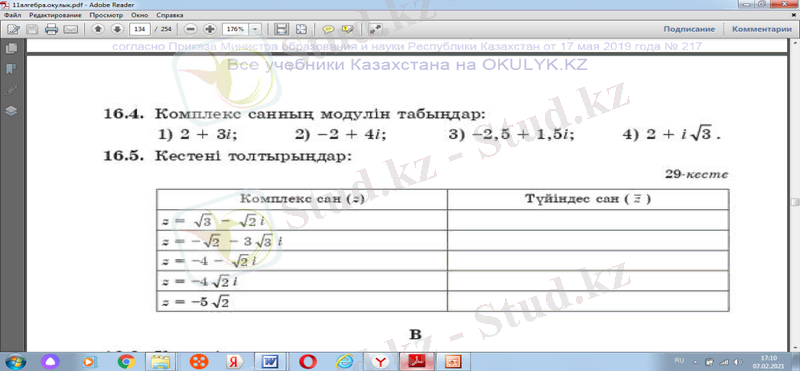The image size is (800, 371).
Task: Toggle the layers side panel
Action: tap(11, 111)
